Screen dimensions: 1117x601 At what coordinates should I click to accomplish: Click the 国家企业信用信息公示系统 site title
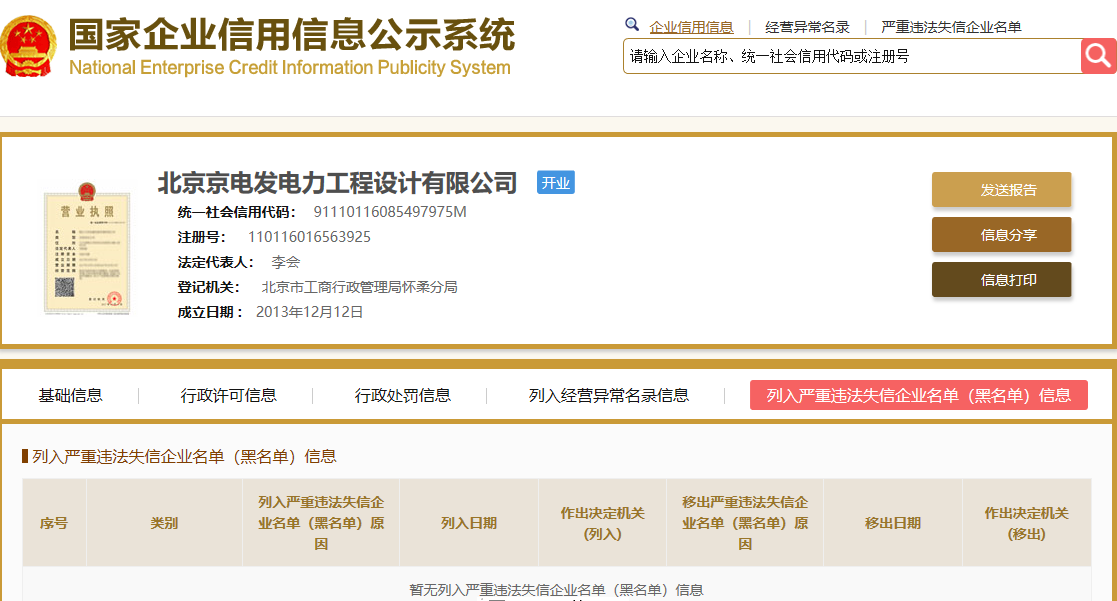(x=291, y=35)
